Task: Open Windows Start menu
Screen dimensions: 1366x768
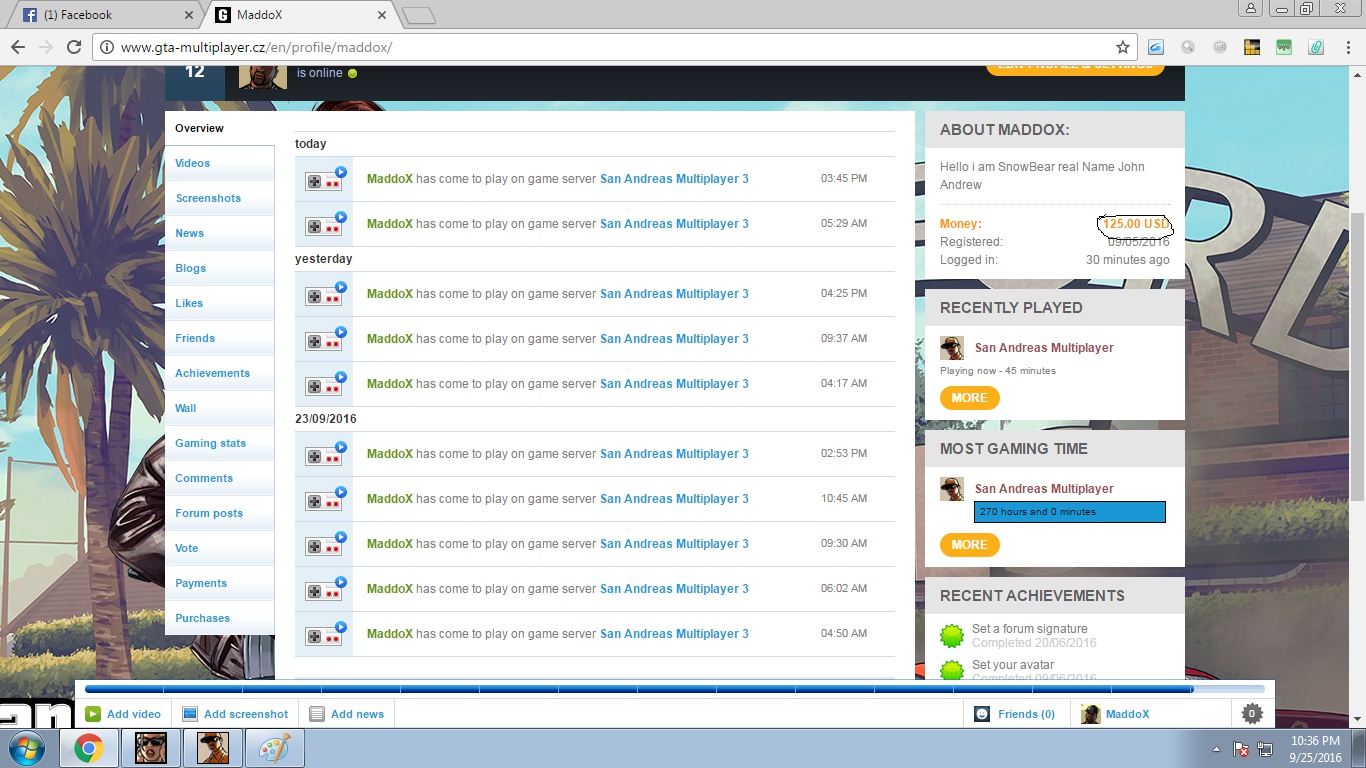Action: (27, 748)
